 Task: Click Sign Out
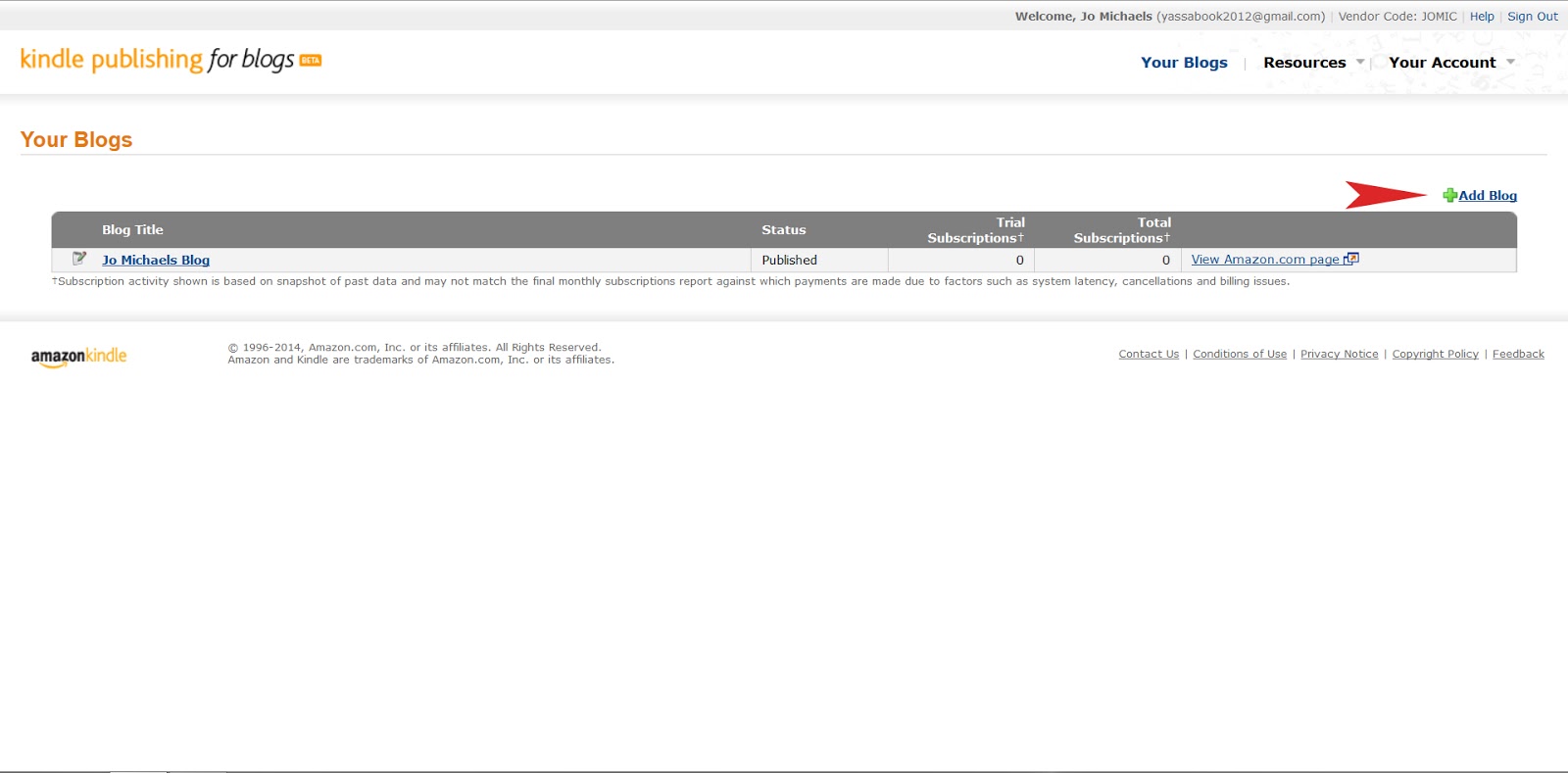tap(1533, 17)
